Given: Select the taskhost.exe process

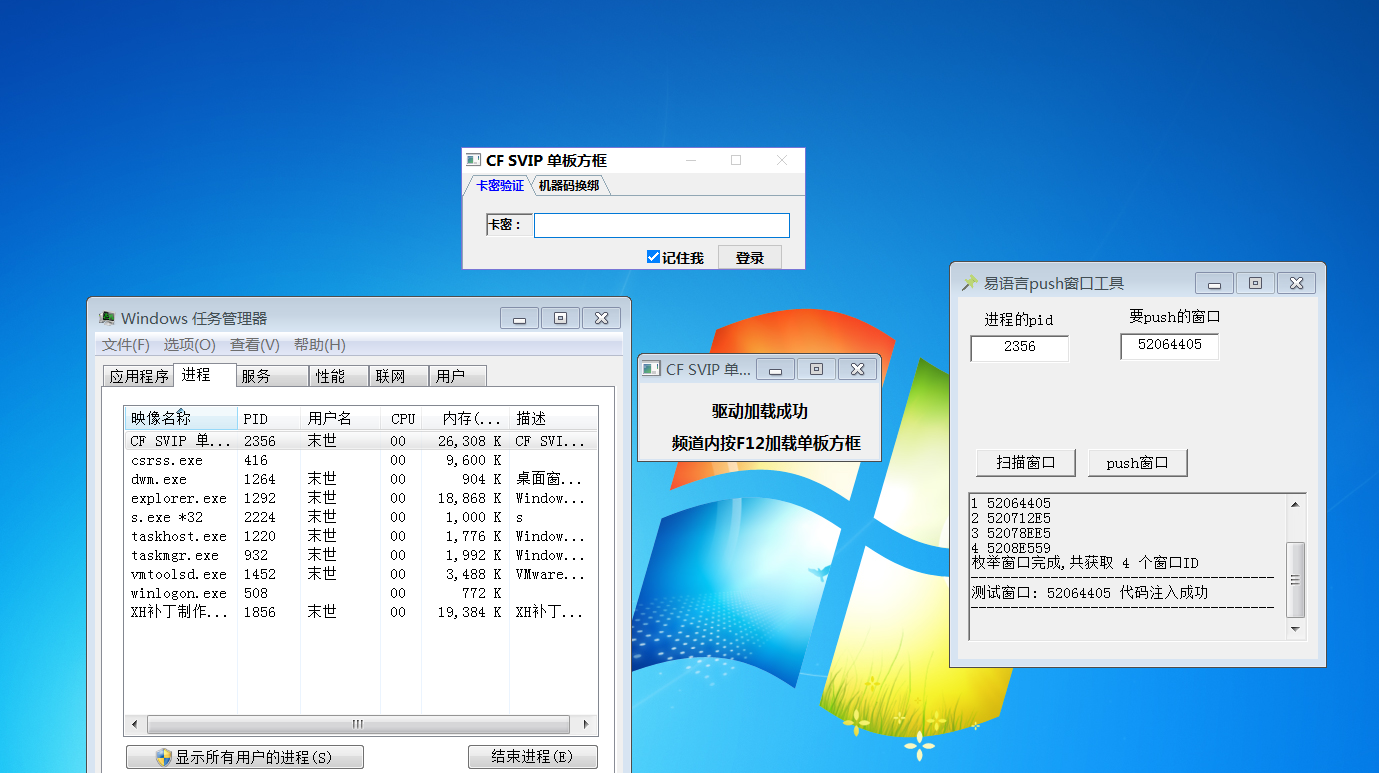Looking at the screenshot, I should pos(179,537).
